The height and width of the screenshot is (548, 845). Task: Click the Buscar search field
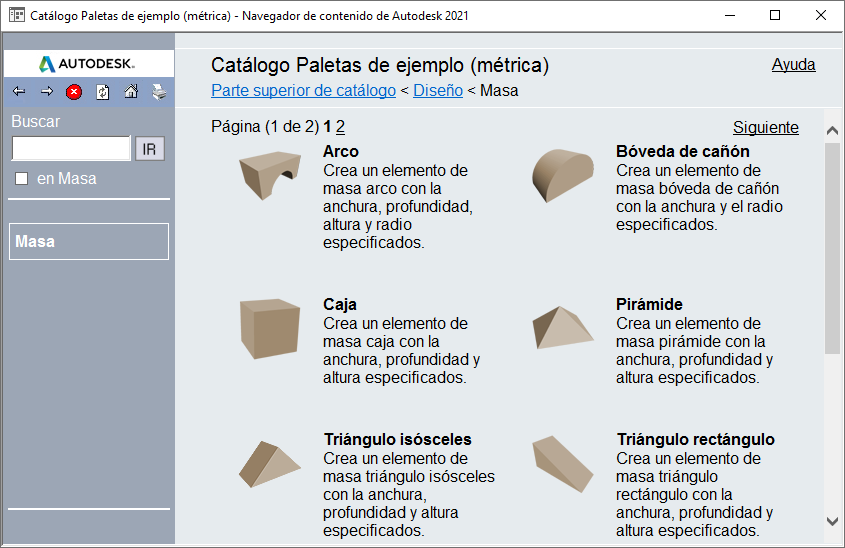point(71,148)
